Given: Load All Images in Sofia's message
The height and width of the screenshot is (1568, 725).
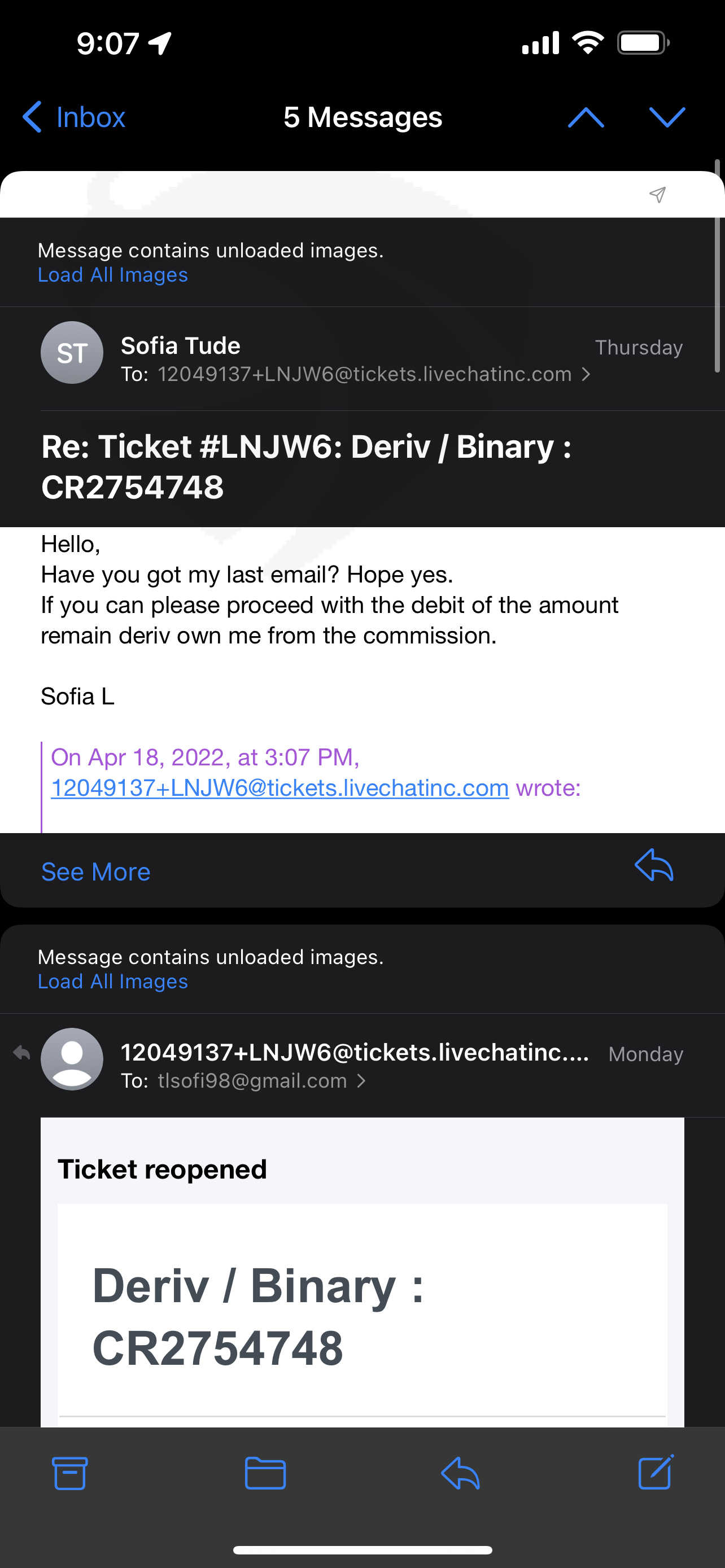Looking at the screenshot, I should pos(112,275).
